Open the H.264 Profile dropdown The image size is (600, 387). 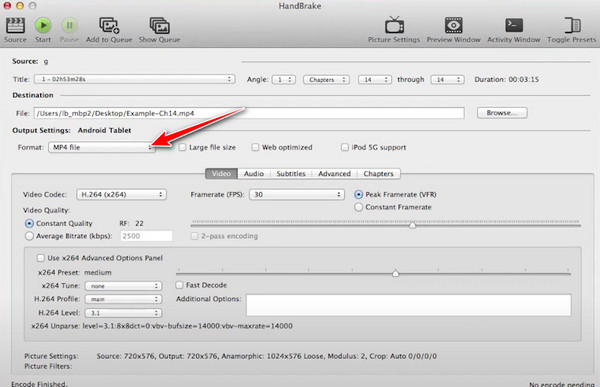coord(123,299)
